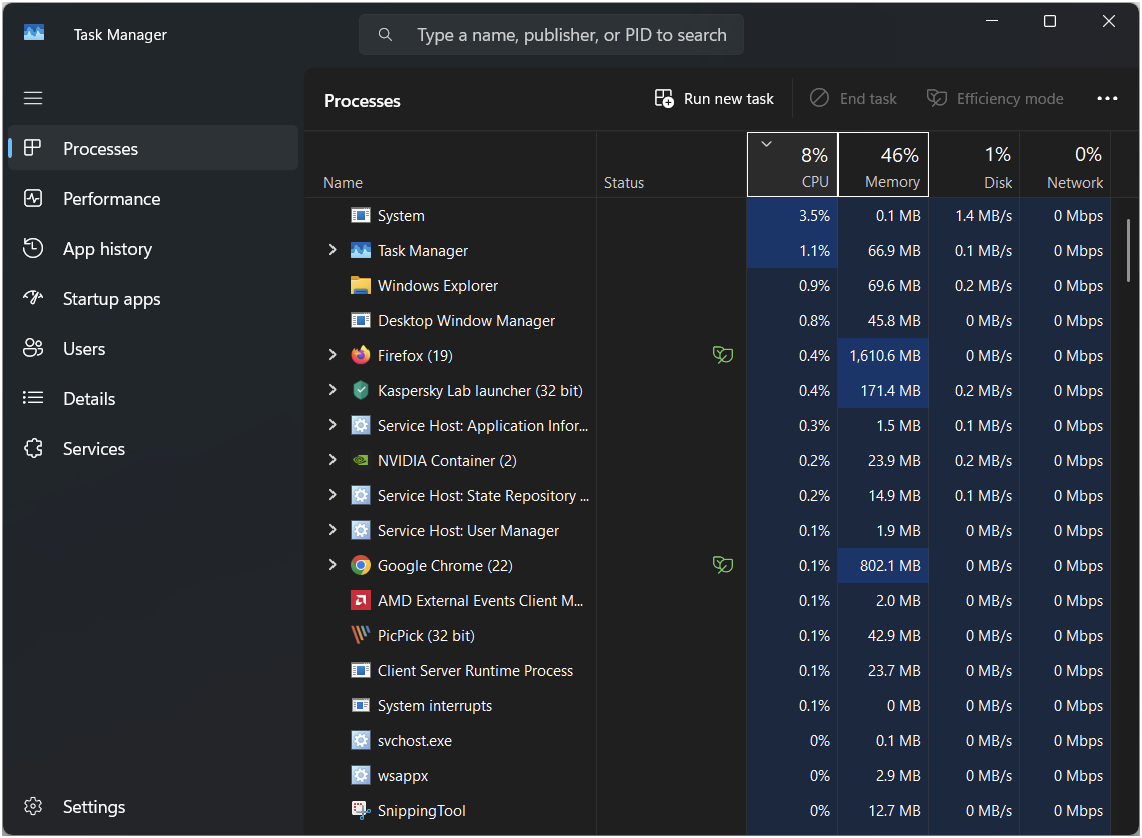This screenshot has width=1142, height=838.
Task: Open the Services page
Action: (x=153, y=448)
